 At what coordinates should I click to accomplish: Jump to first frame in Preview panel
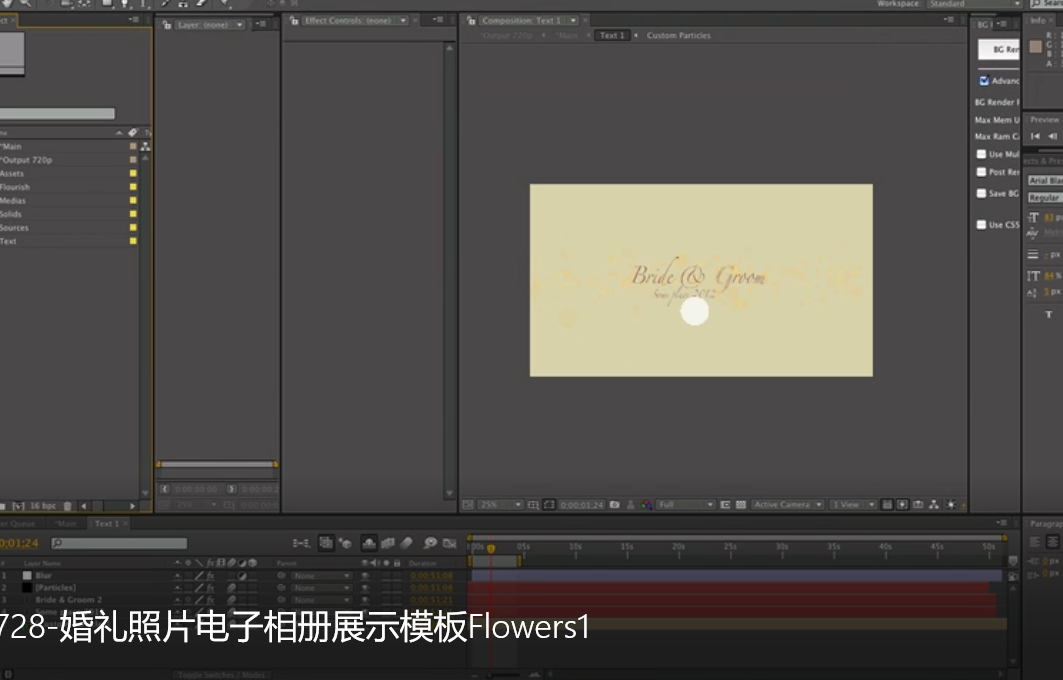(1035, 136)
